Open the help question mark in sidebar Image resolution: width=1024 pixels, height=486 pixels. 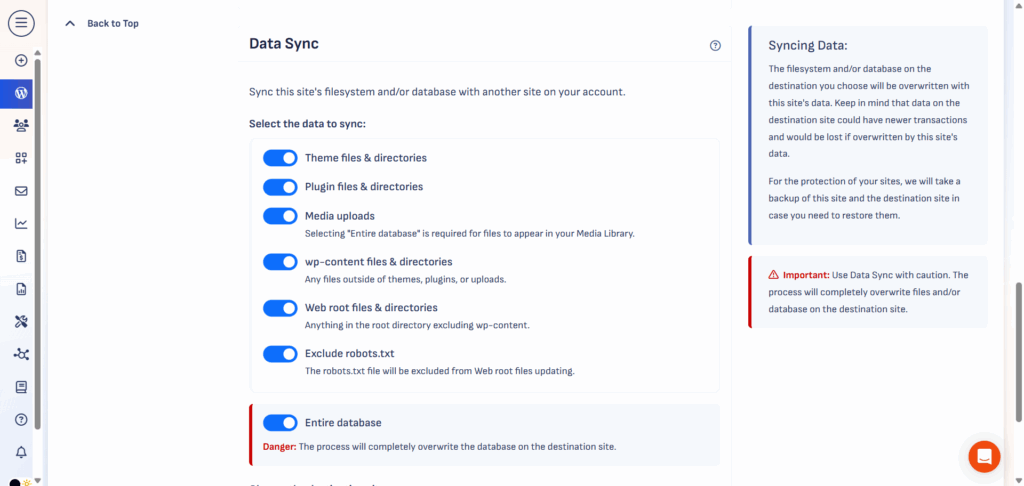coord(21,419)
